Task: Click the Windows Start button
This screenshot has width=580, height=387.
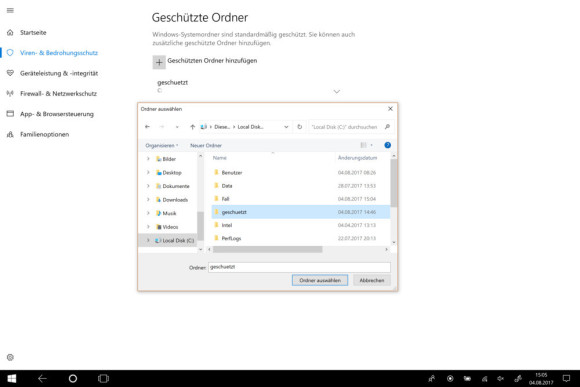Action: coord(11,378)
